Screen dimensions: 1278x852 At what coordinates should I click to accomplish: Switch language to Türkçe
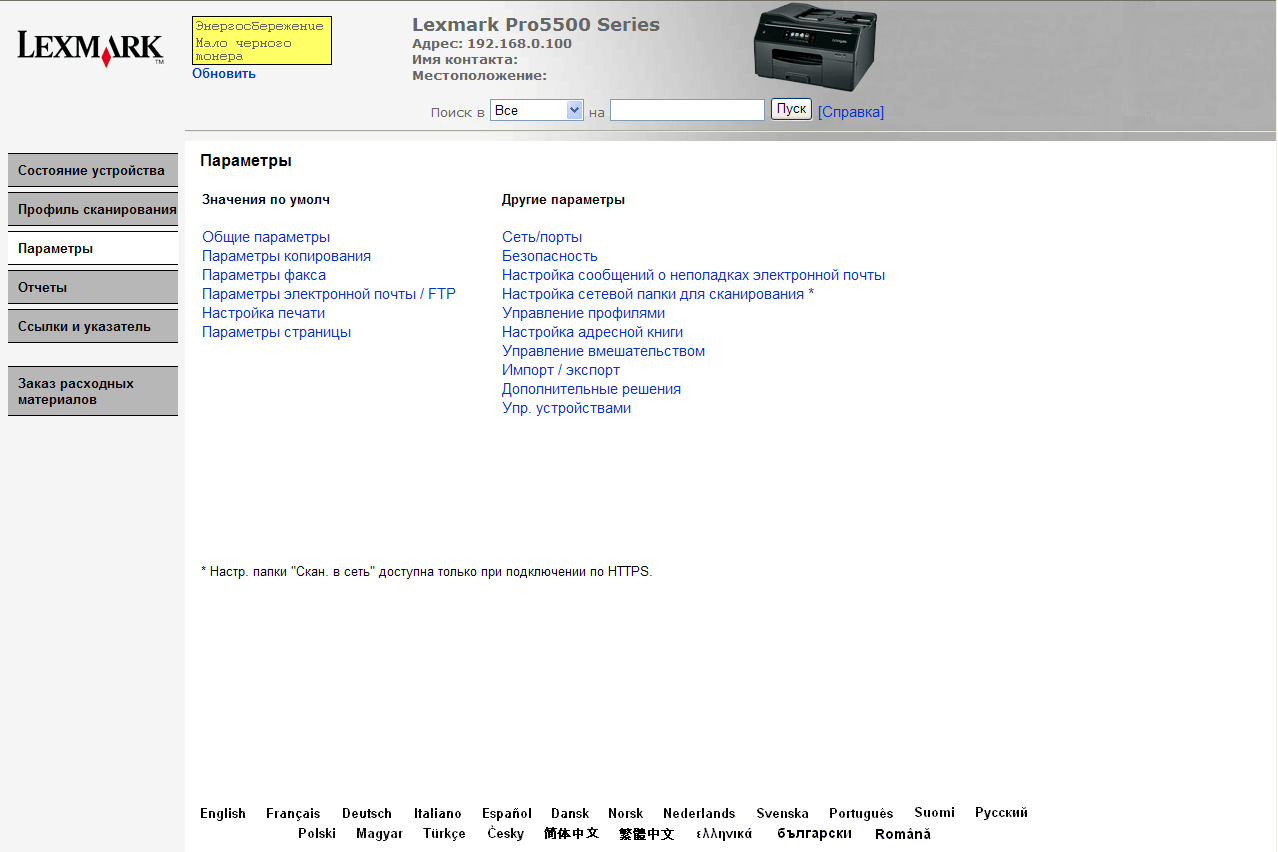tap(444, 833)
